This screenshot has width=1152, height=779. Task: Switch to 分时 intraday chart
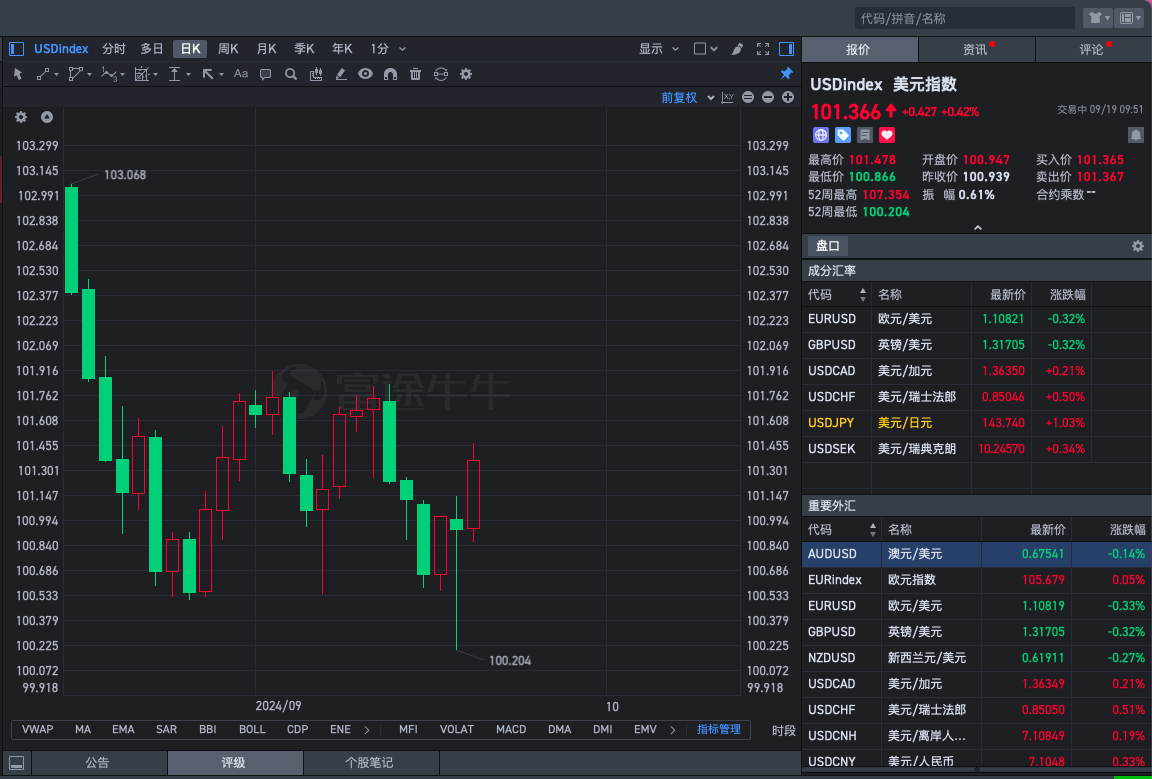coord(114,49)
